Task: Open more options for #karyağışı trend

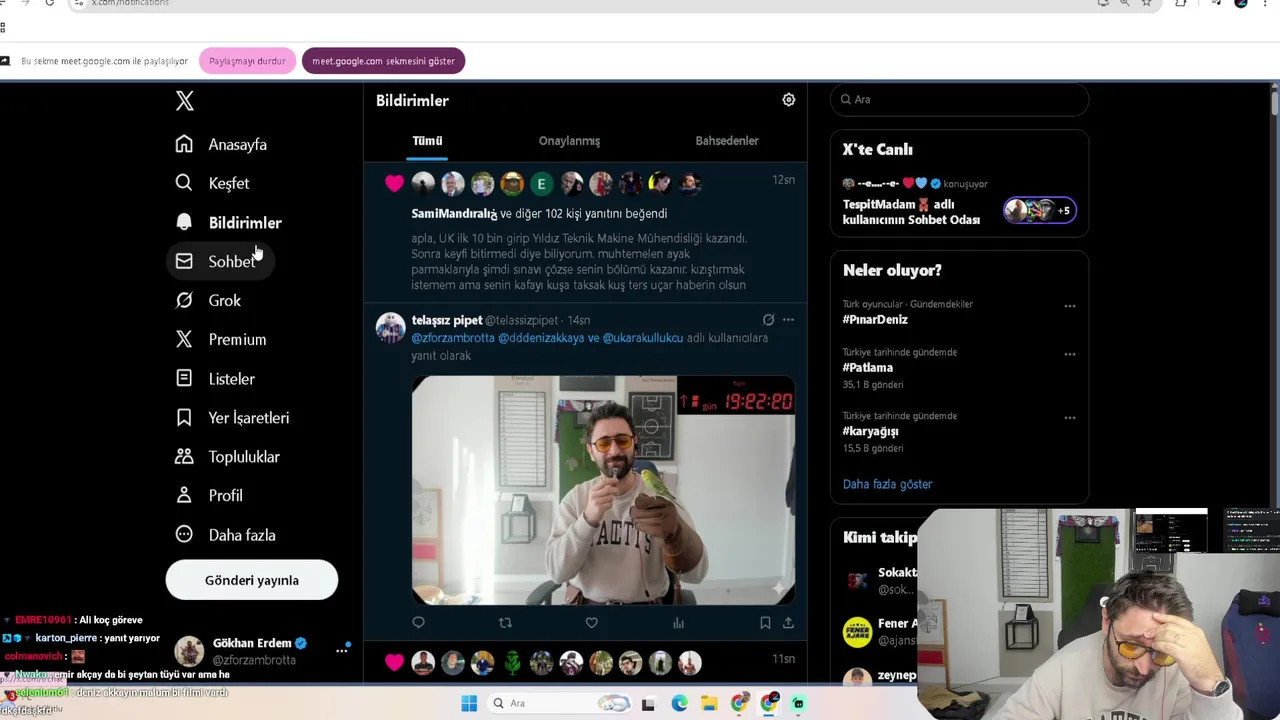Action: click(x=1070, y=418)
